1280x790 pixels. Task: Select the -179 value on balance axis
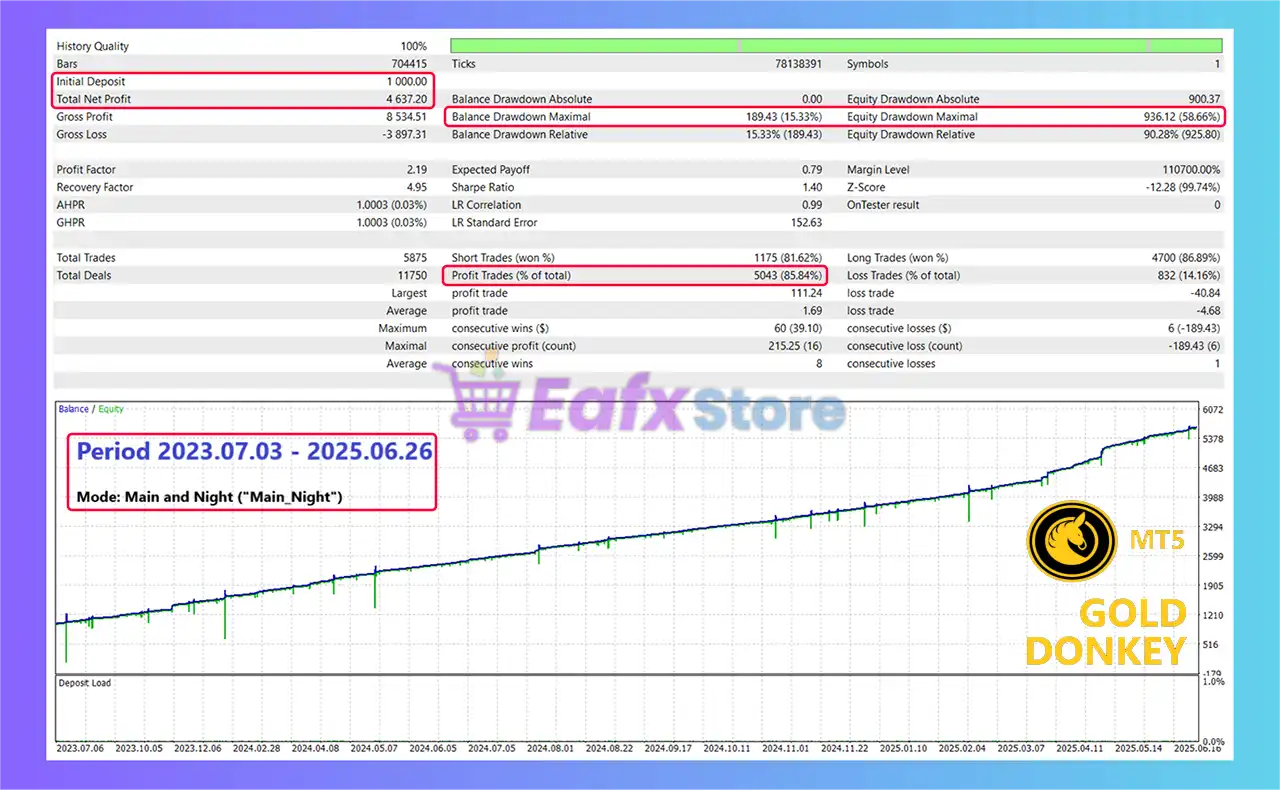pyautogui.click(x=1211, y=674)
